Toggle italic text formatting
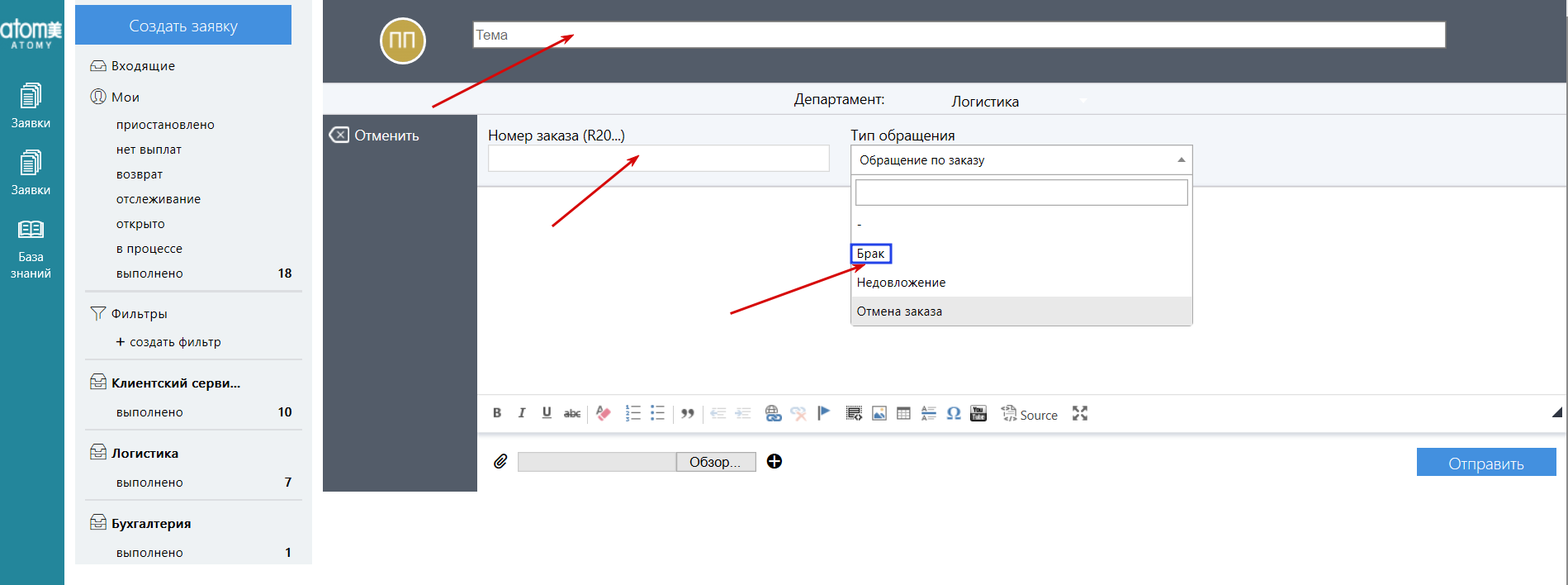Screen dimensions: 1568x585 522,413
